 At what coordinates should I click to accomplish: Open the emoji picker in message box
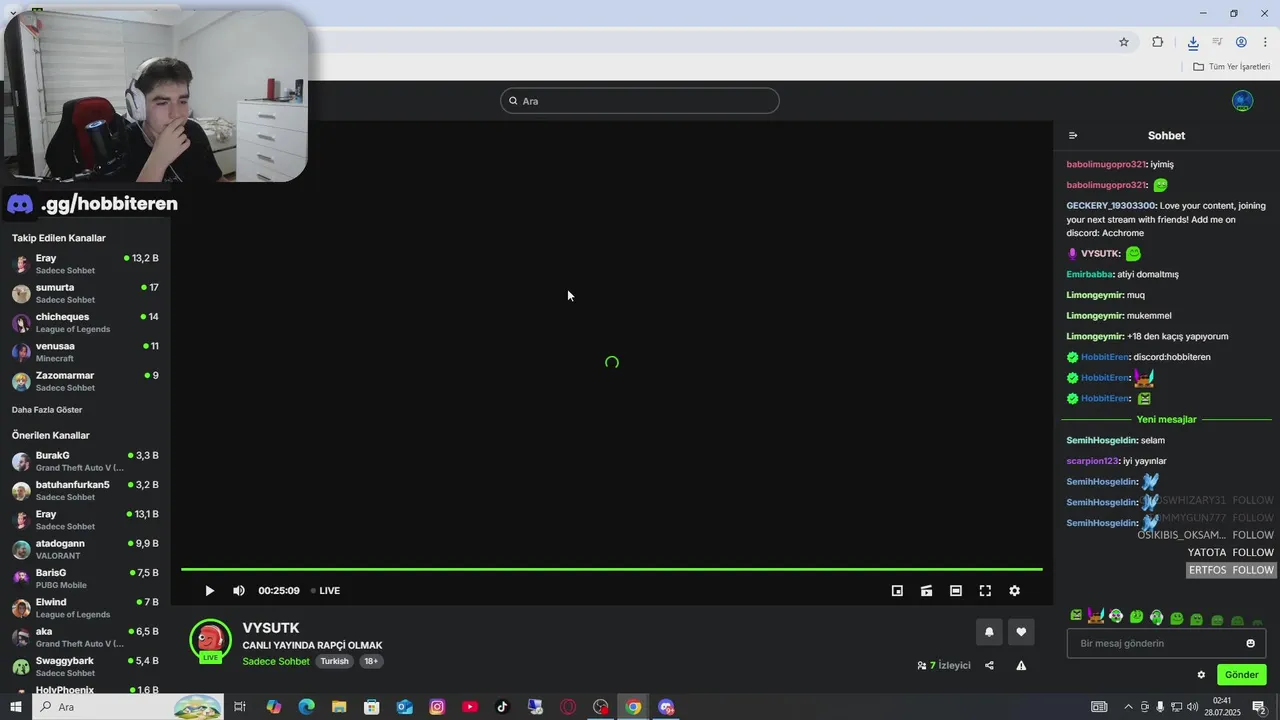(1250, 643)
